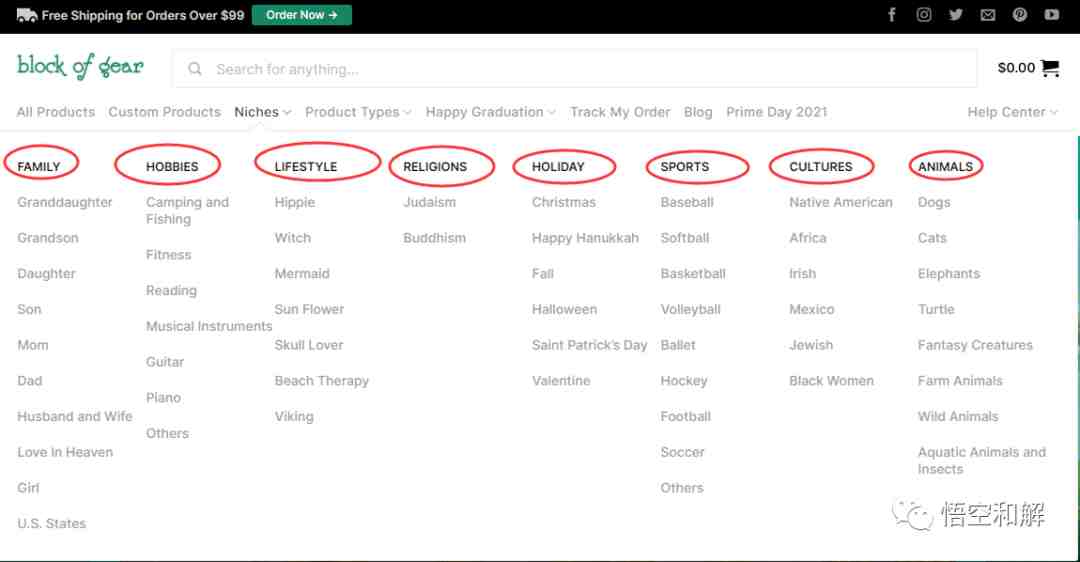Open the Happy Hanukkah niche
1080x562 pixels.
(585, 238)
